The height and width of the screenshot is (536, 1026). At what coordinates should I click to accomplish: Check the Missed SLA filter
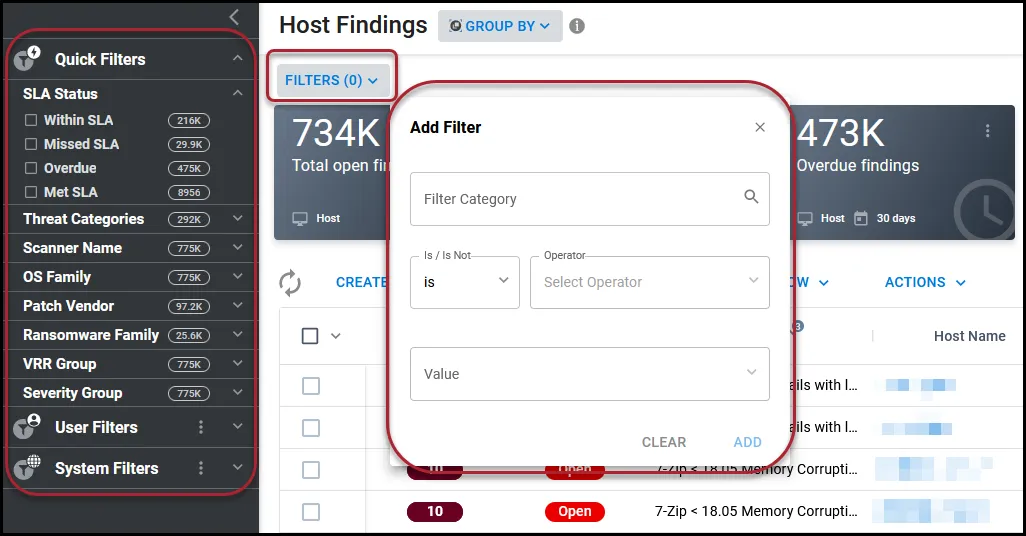tap(31, 144)
